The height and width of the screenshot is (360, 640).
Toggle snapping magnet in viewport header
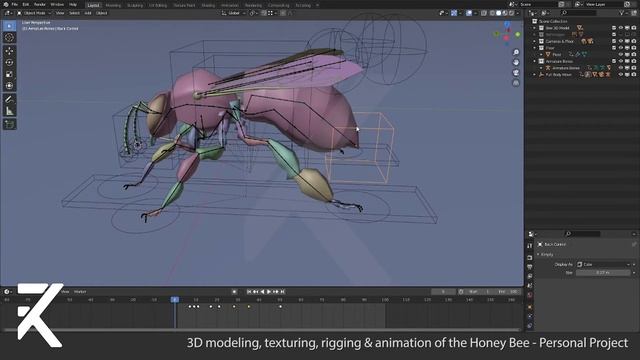[264, 13]
